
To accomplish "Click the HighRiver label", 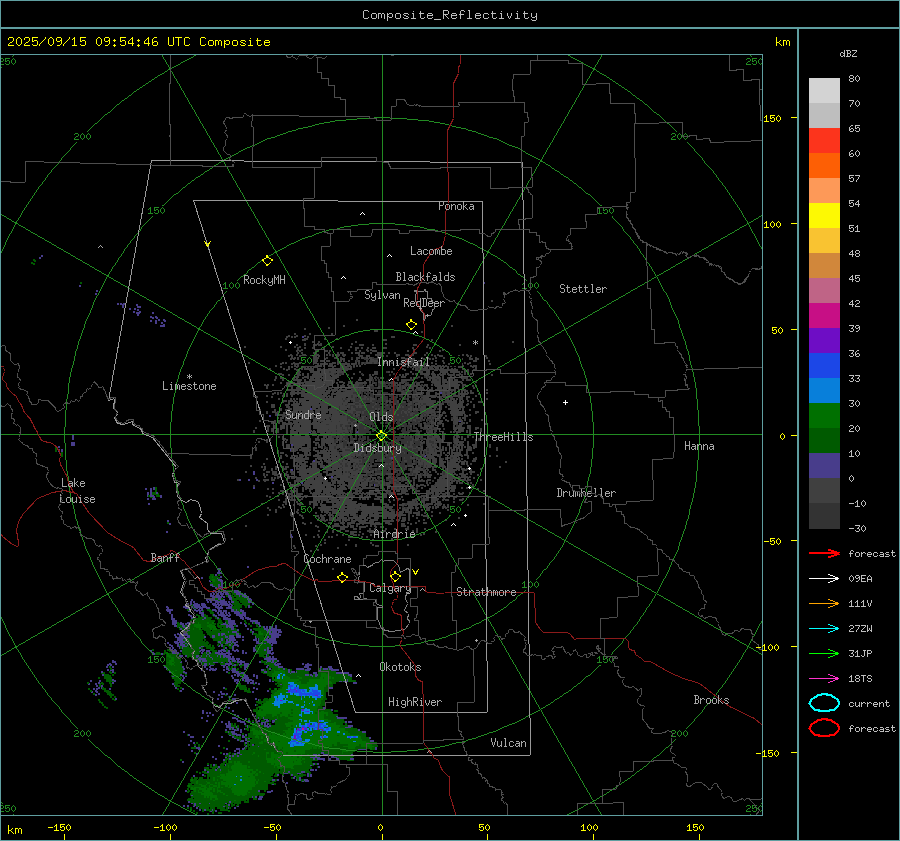I will [x=415, y=702].
